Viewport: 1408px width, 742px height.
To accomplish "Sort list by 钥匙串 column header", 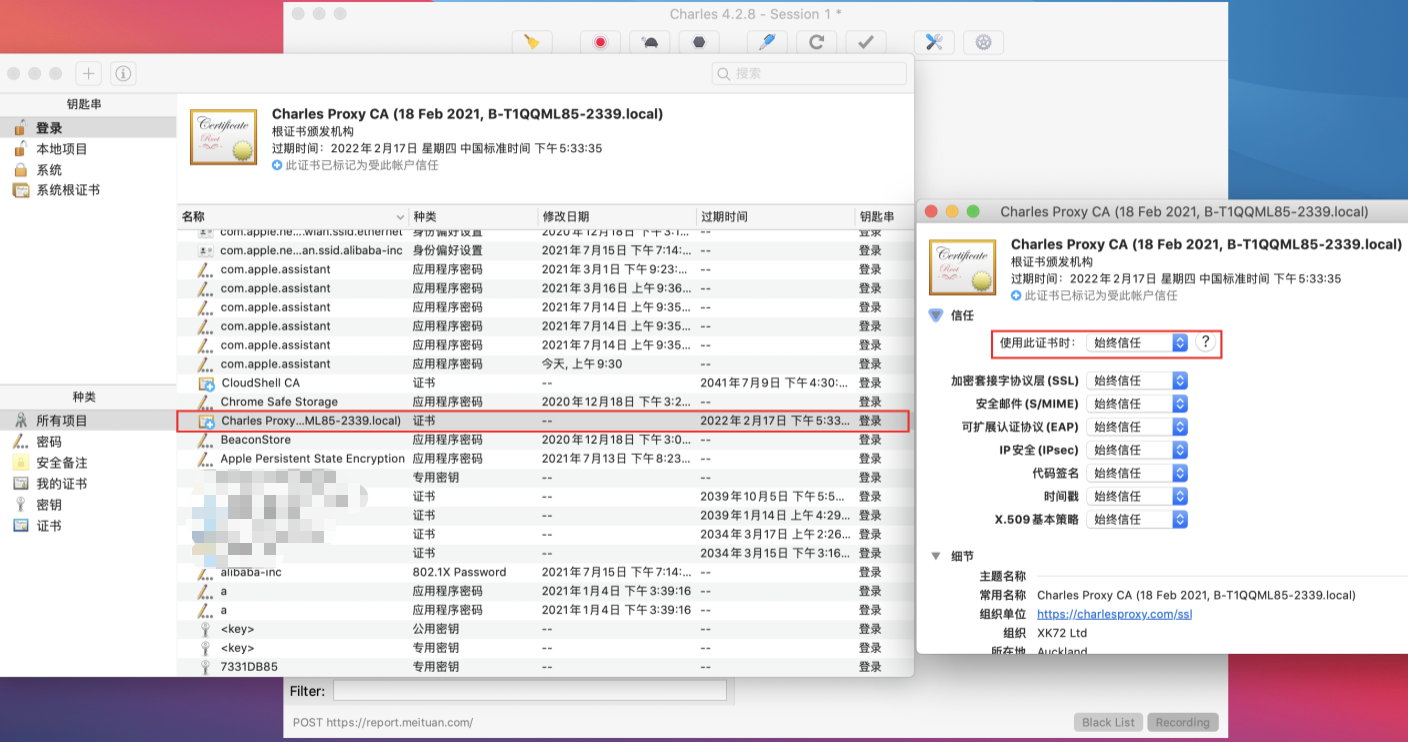I will (x=884, y=217).
